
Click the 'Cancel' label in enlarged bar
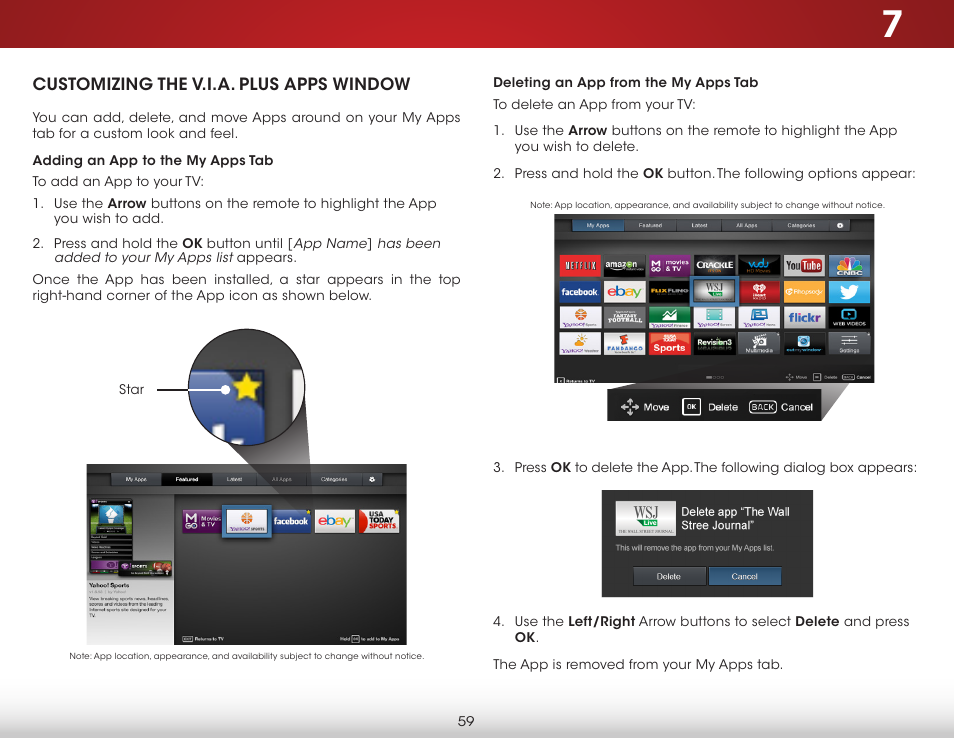tap(796, 407)
